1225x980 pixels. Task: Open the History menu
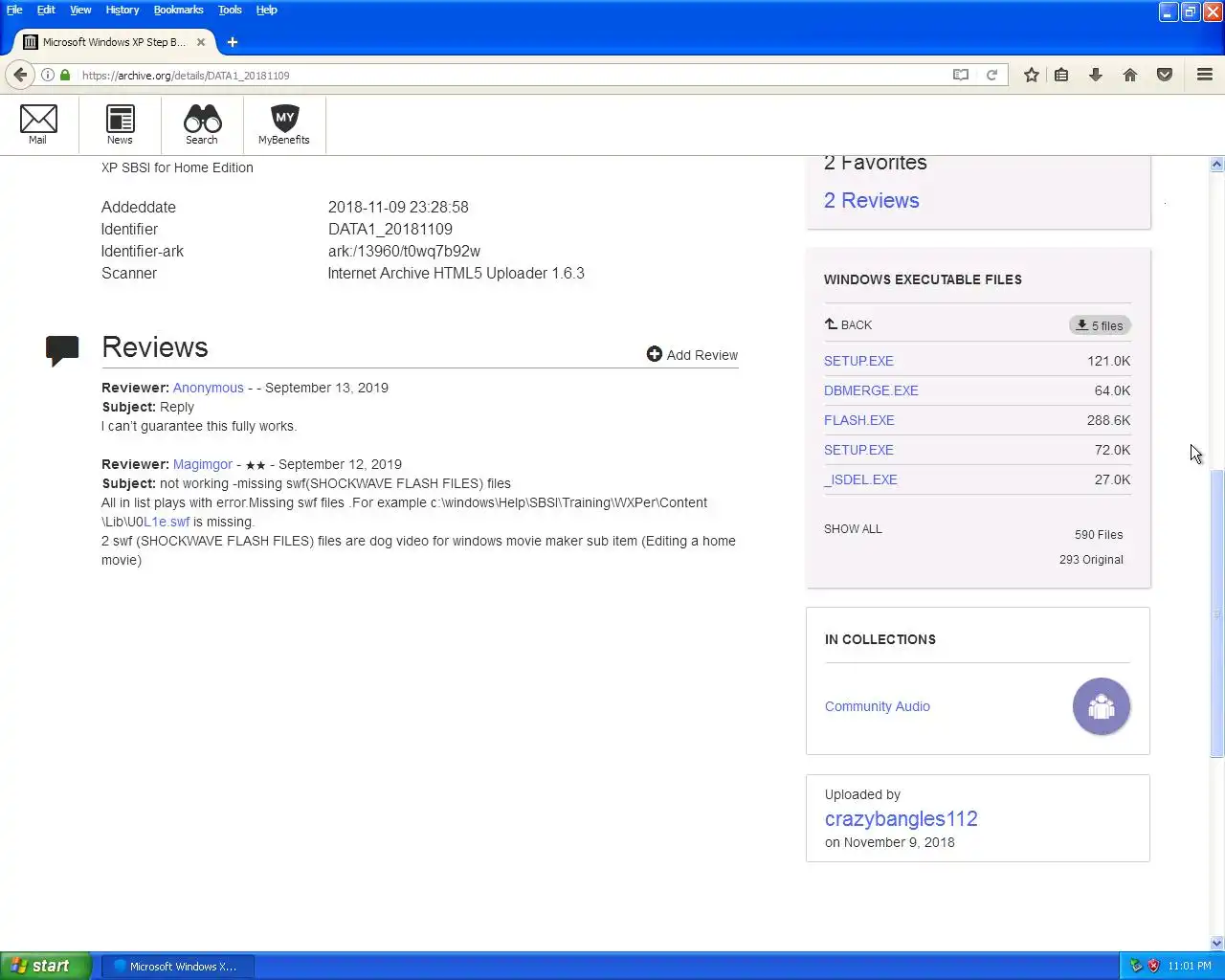(x=122, y=10)
